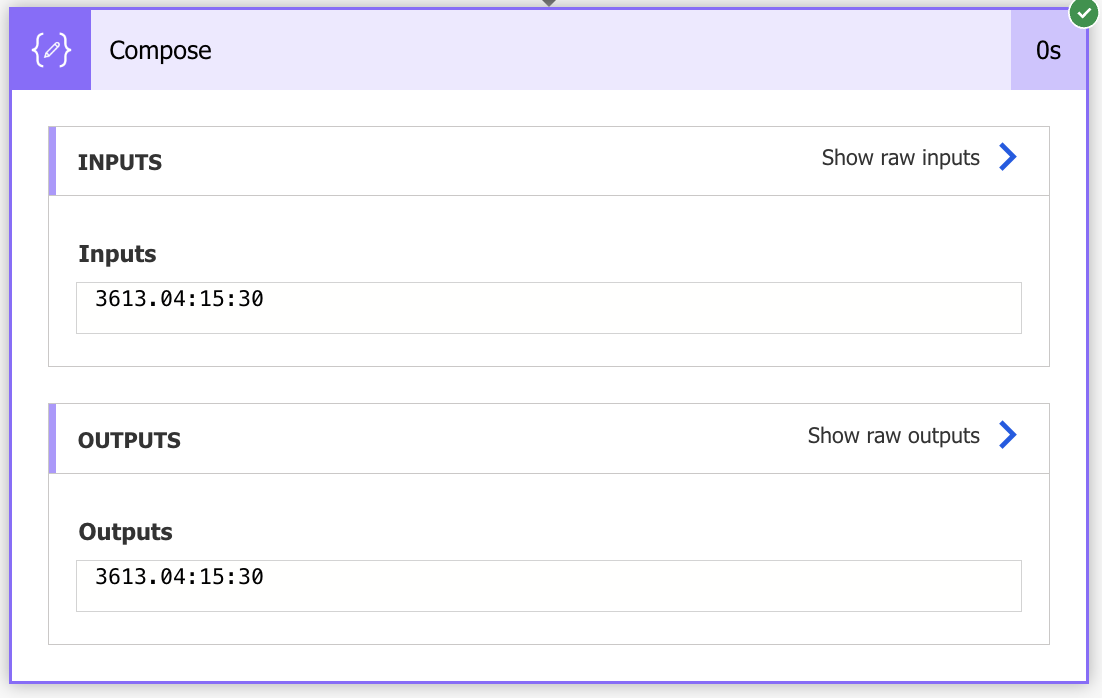This screenshot has height=698, width=1102.
Task: Click the bold Outputs field label
Action: (125, 532)
